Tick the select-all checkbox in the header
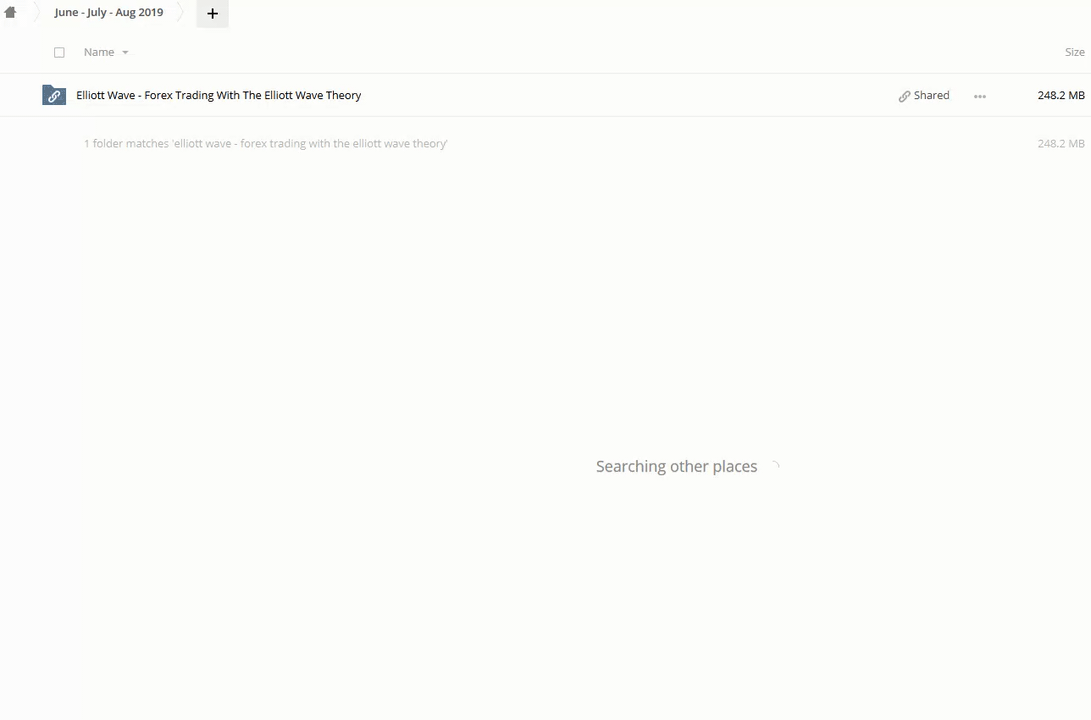The image size is (1091, 720). (59, 52)
